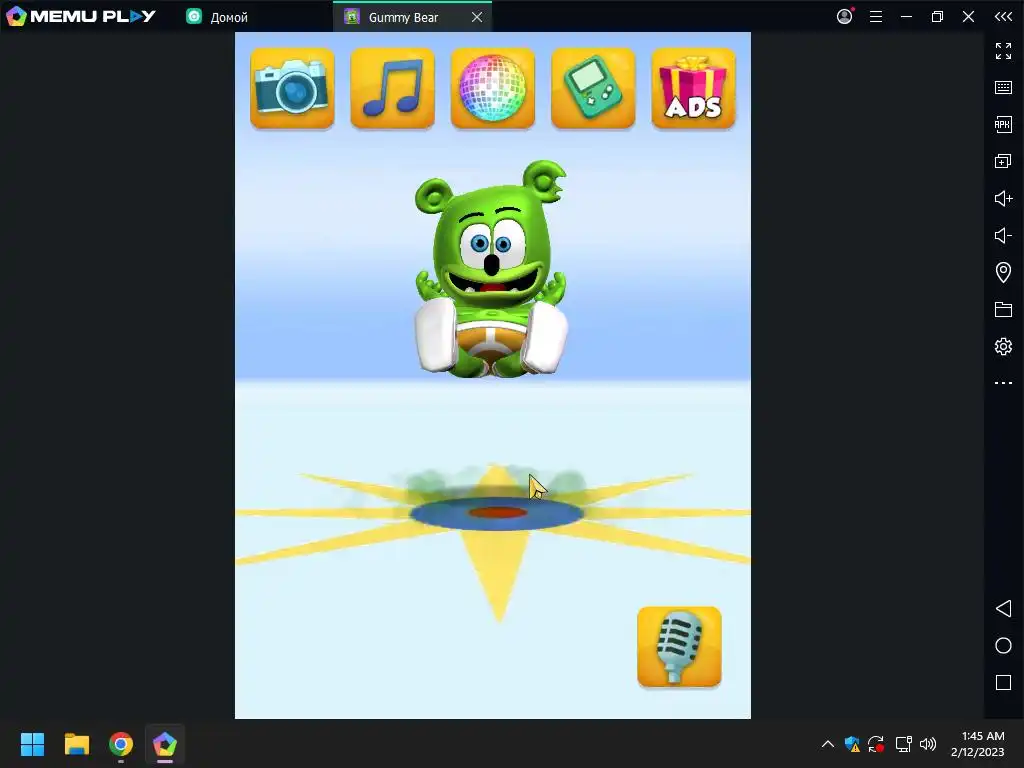
Task: Open the GPS location pin tool
Action: tap(1003, 272)
